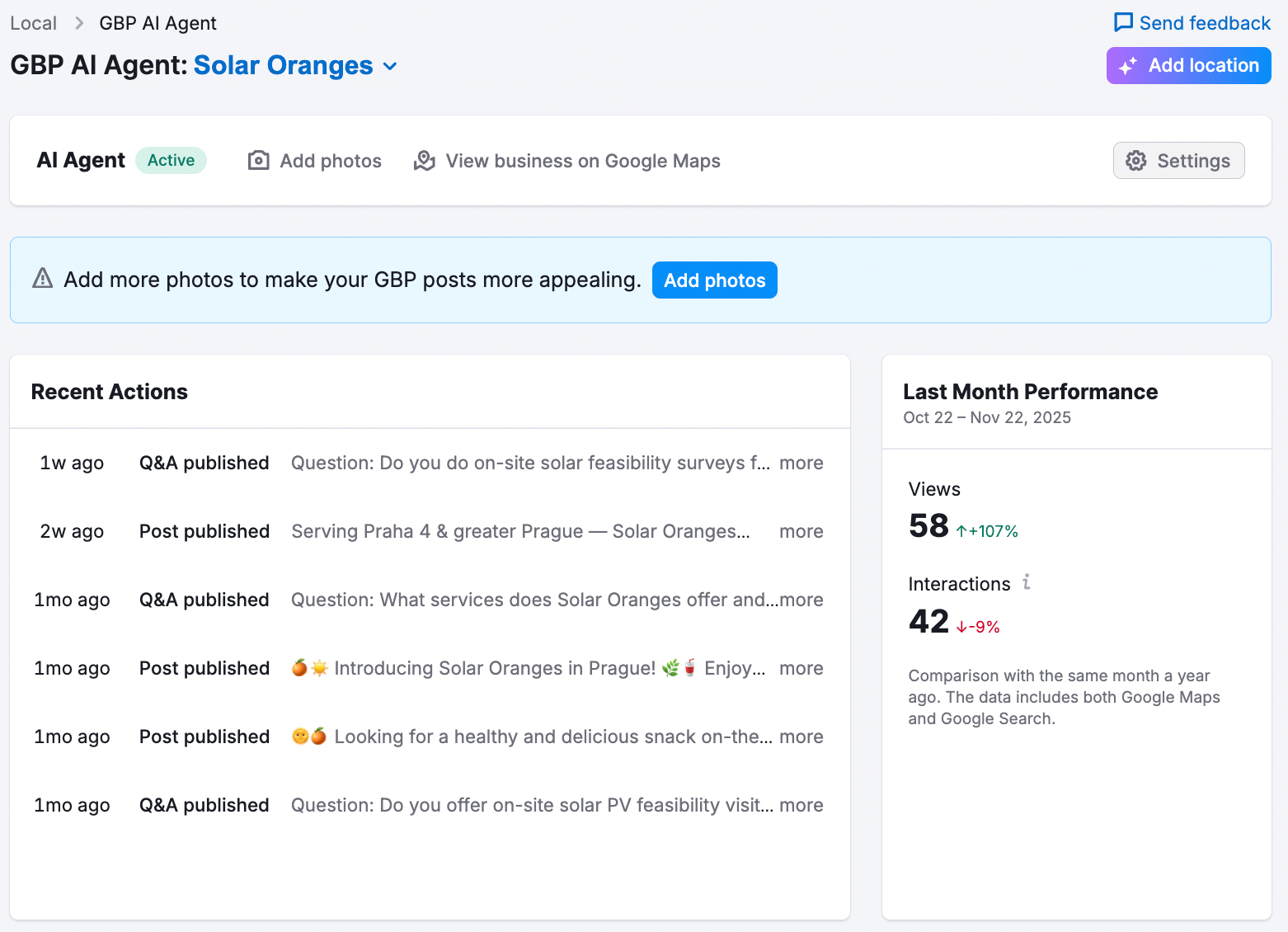Click the camera icon next to Add photos

[x=258, y=160]
